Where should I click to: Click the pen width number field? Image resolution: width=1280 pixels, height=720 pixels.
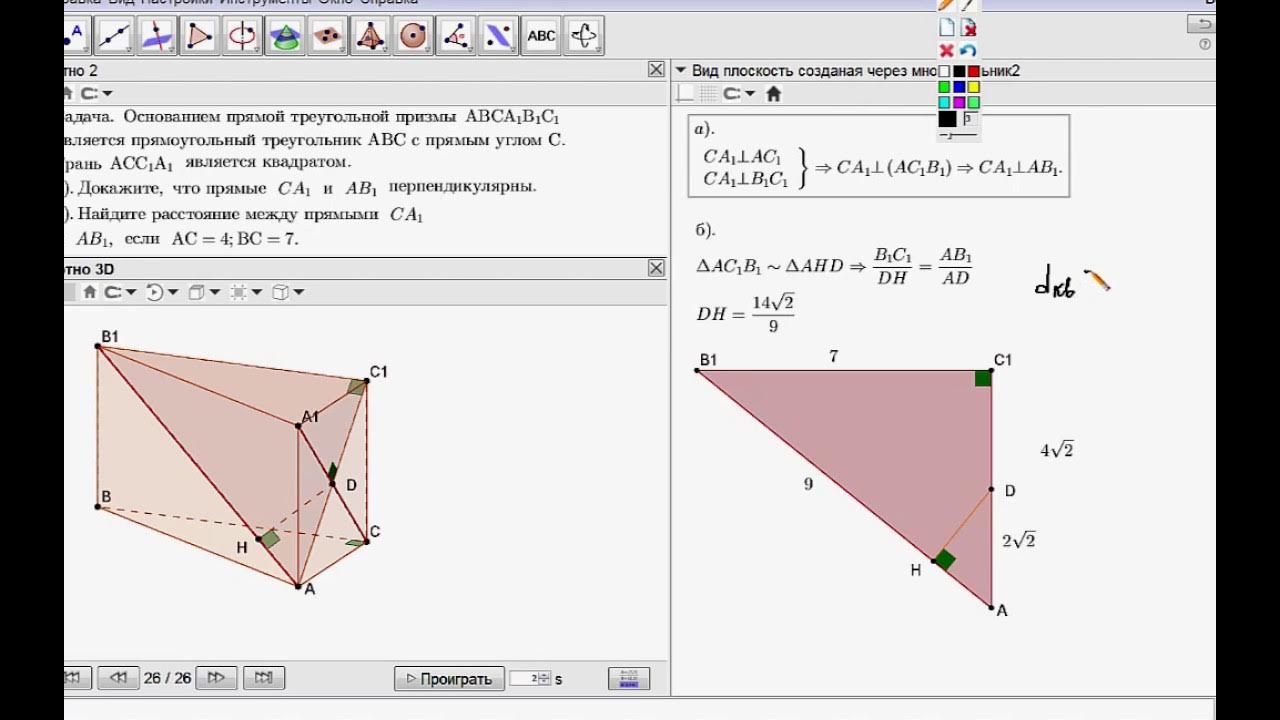click(970, 119)
